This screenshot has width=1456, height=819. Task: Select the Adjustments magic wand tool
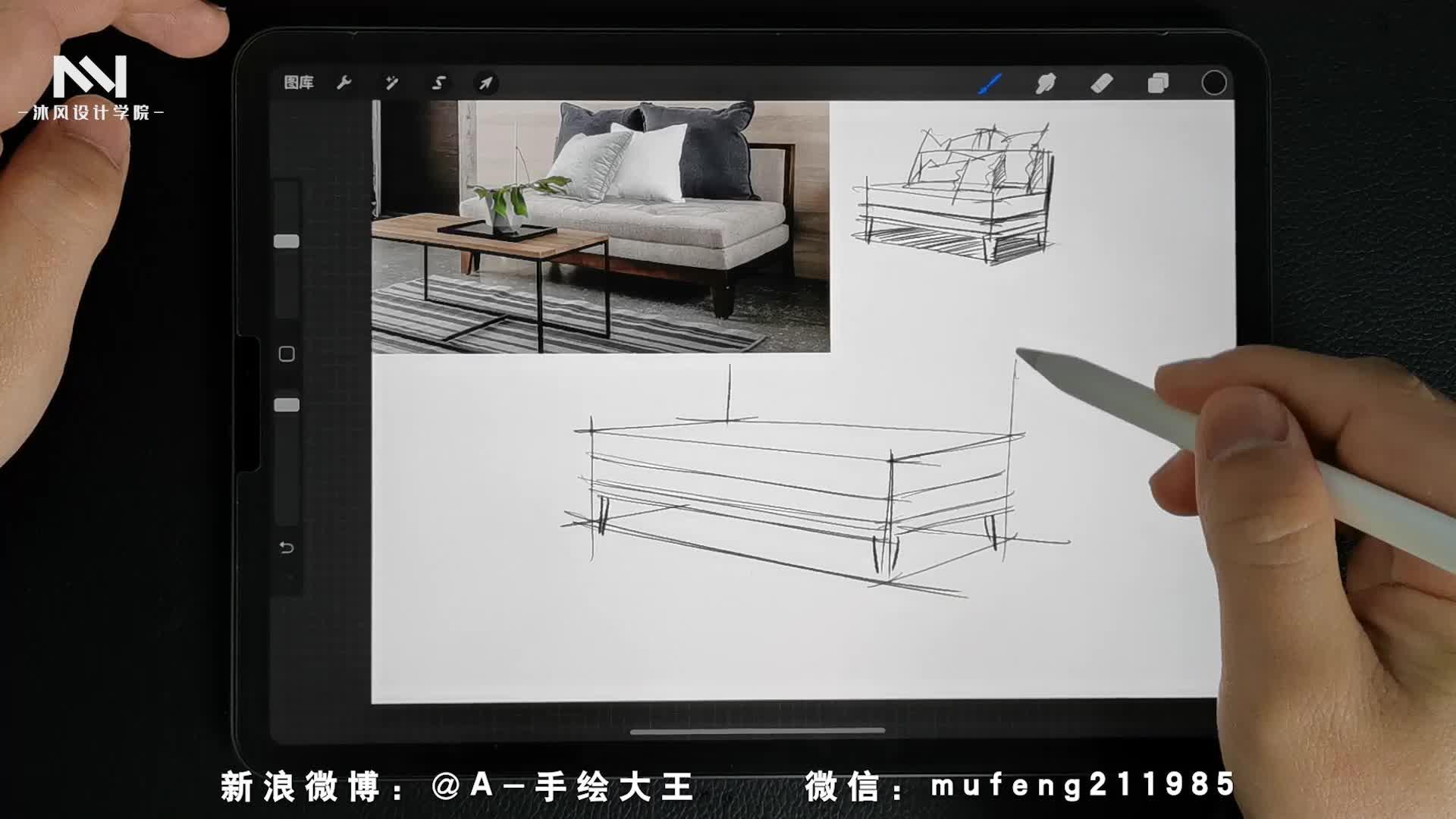coord(392,83)
